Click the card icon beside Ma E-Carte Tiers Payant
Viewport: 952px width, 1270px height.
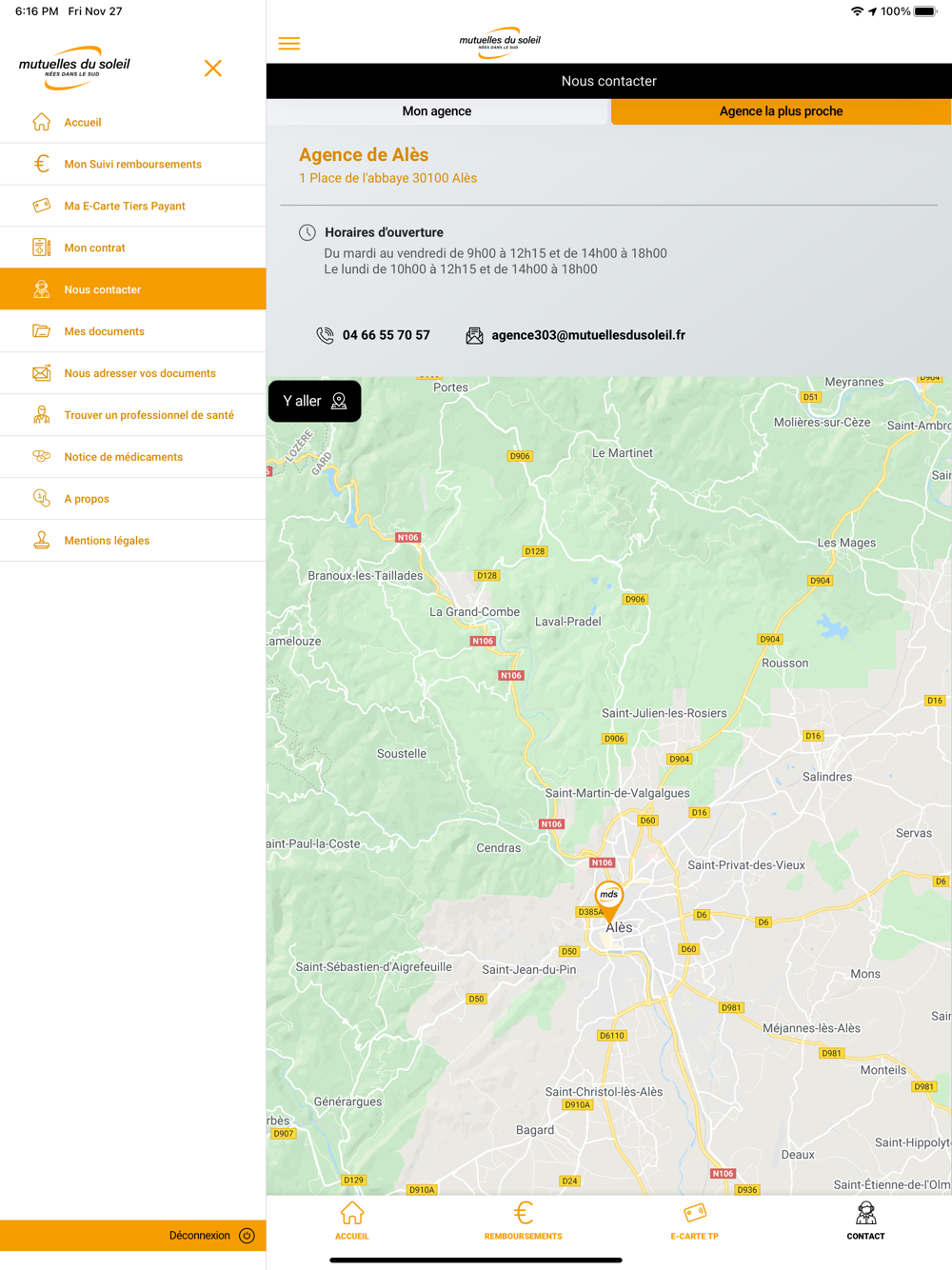[x=41, y=206]
